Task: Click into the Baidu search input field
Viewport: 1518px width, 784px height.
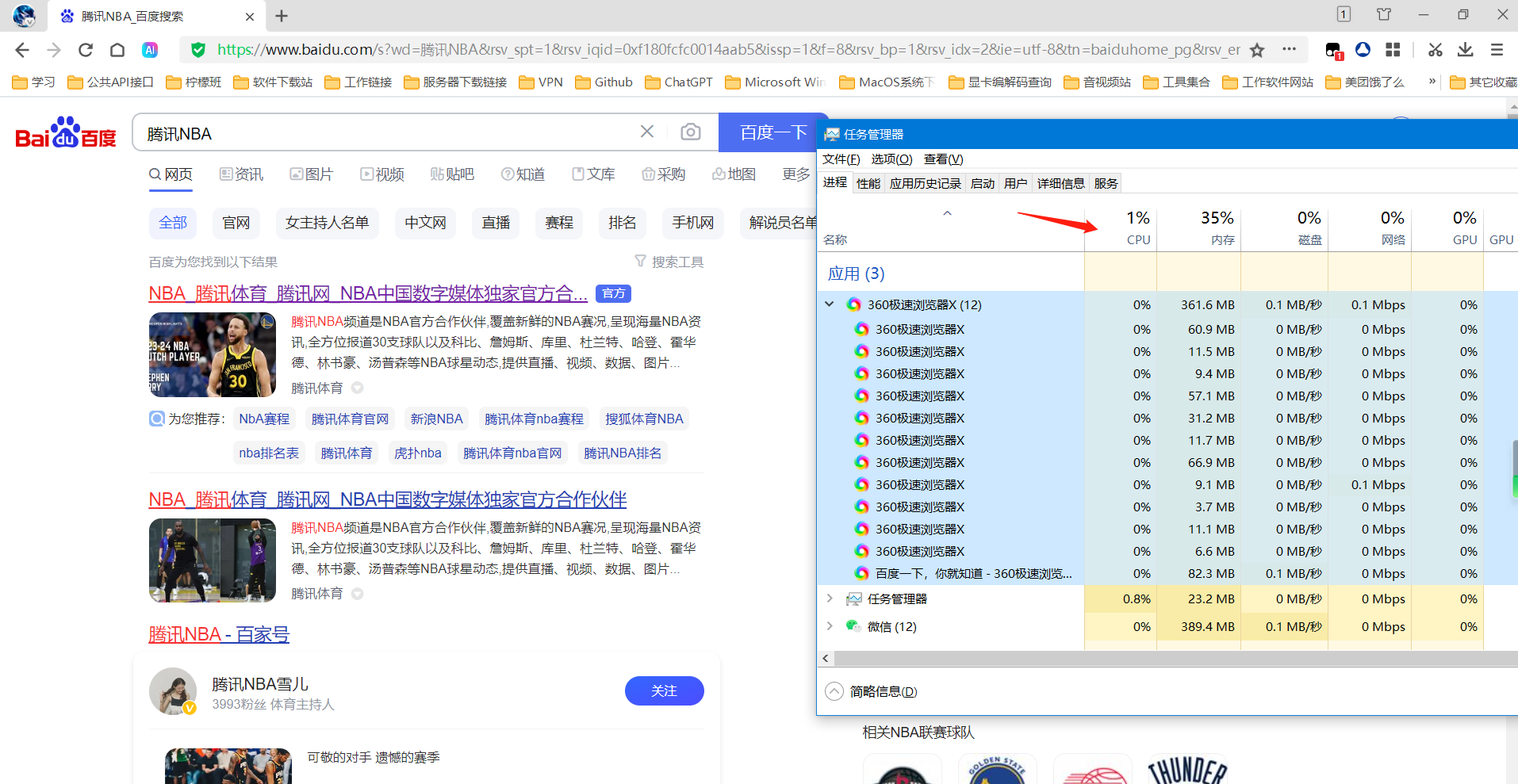Action: pos(389,133)
